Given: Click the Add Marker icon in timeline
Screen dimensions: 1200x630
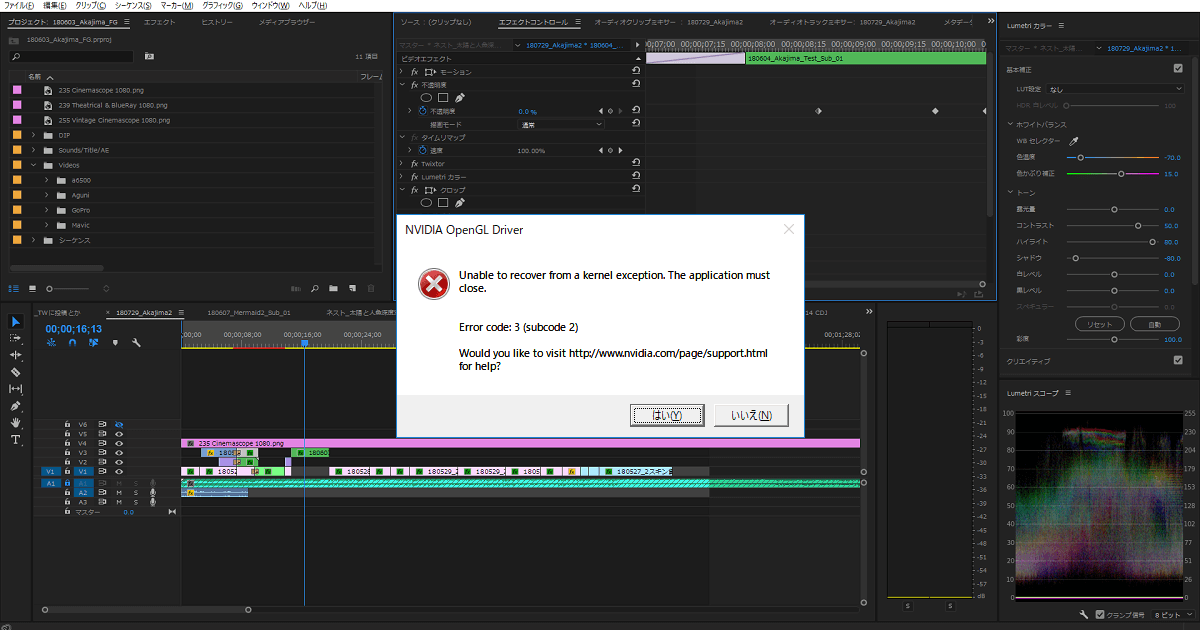Looking at the screenshot, I should click(x=115, y=342).
